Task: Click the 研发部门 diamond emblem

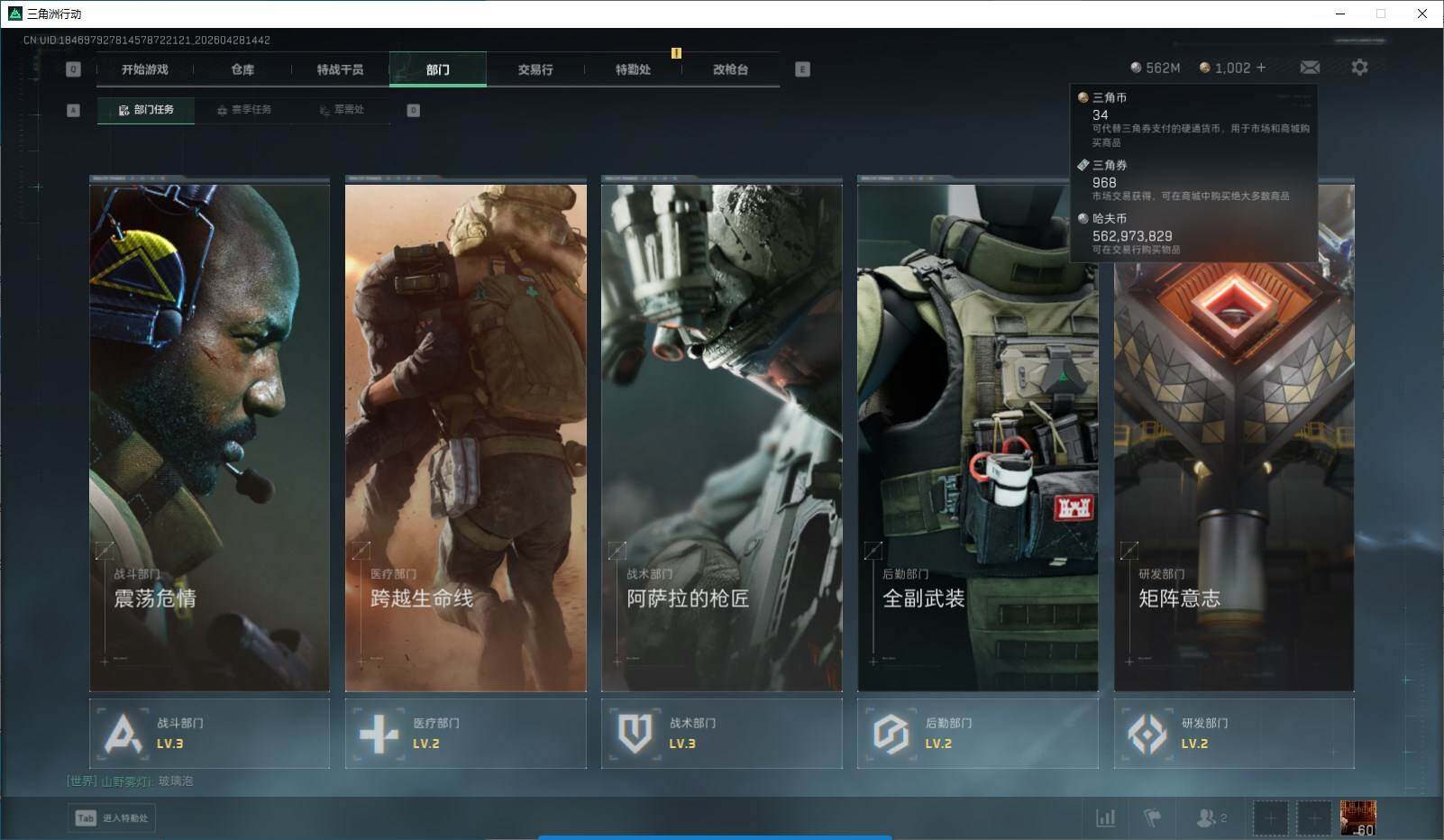Action: (1147, 734)
